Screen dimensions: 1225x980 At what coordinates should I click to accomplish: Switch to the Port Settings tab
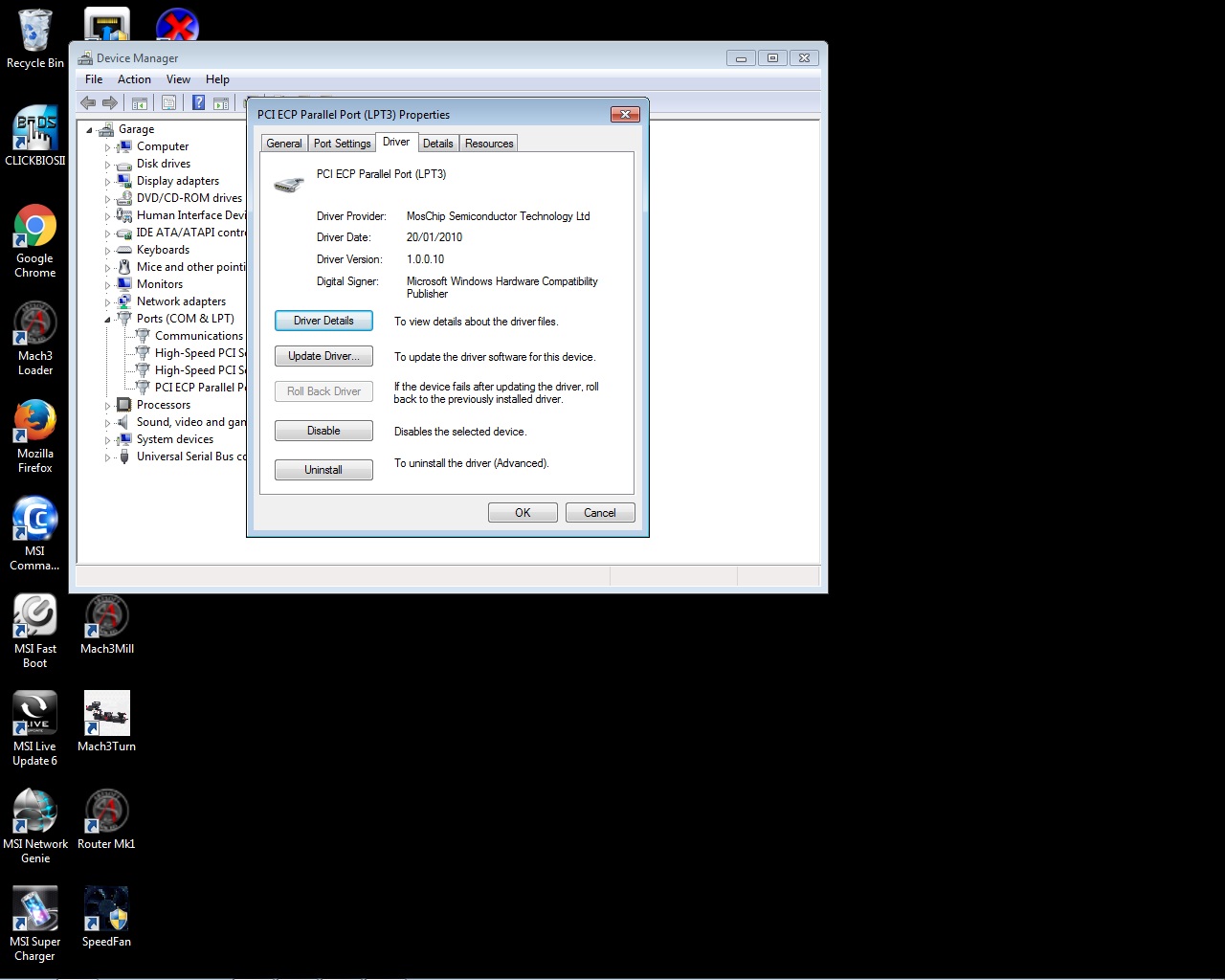tap(342, 144)
